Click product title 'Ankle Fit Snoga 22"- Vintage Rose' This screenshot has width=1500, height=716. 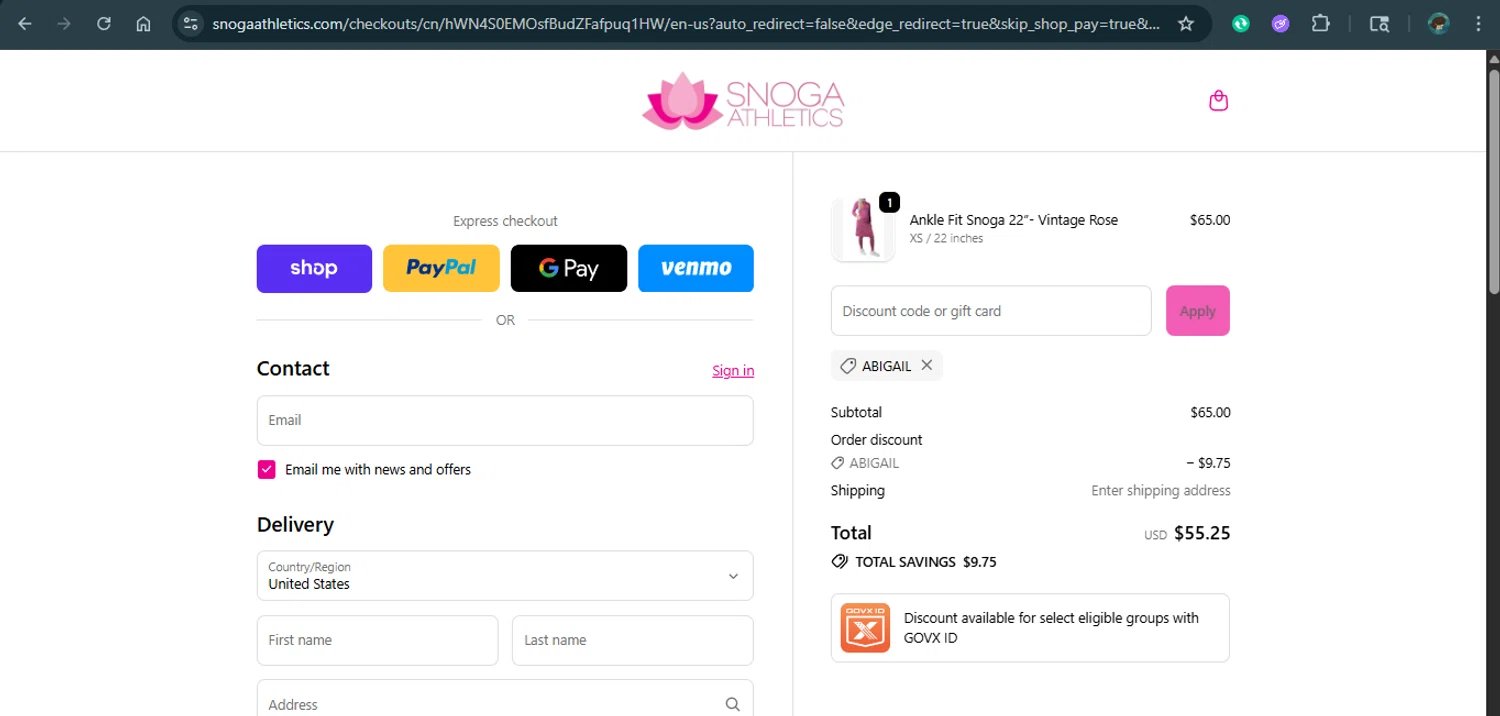[x=1013, y=220]
